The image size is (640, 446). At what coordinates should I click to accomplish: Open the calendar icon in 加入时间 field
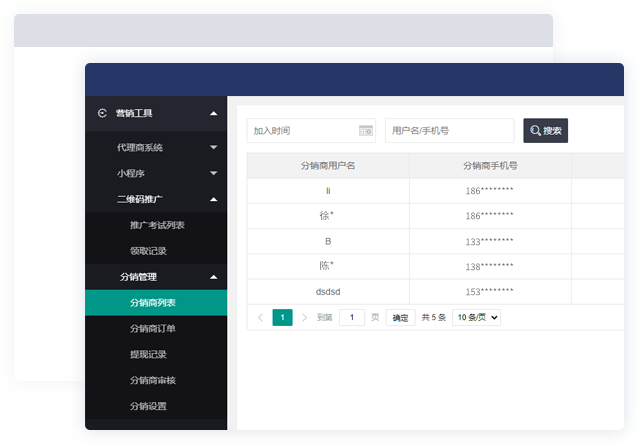(x=365, y=131)
